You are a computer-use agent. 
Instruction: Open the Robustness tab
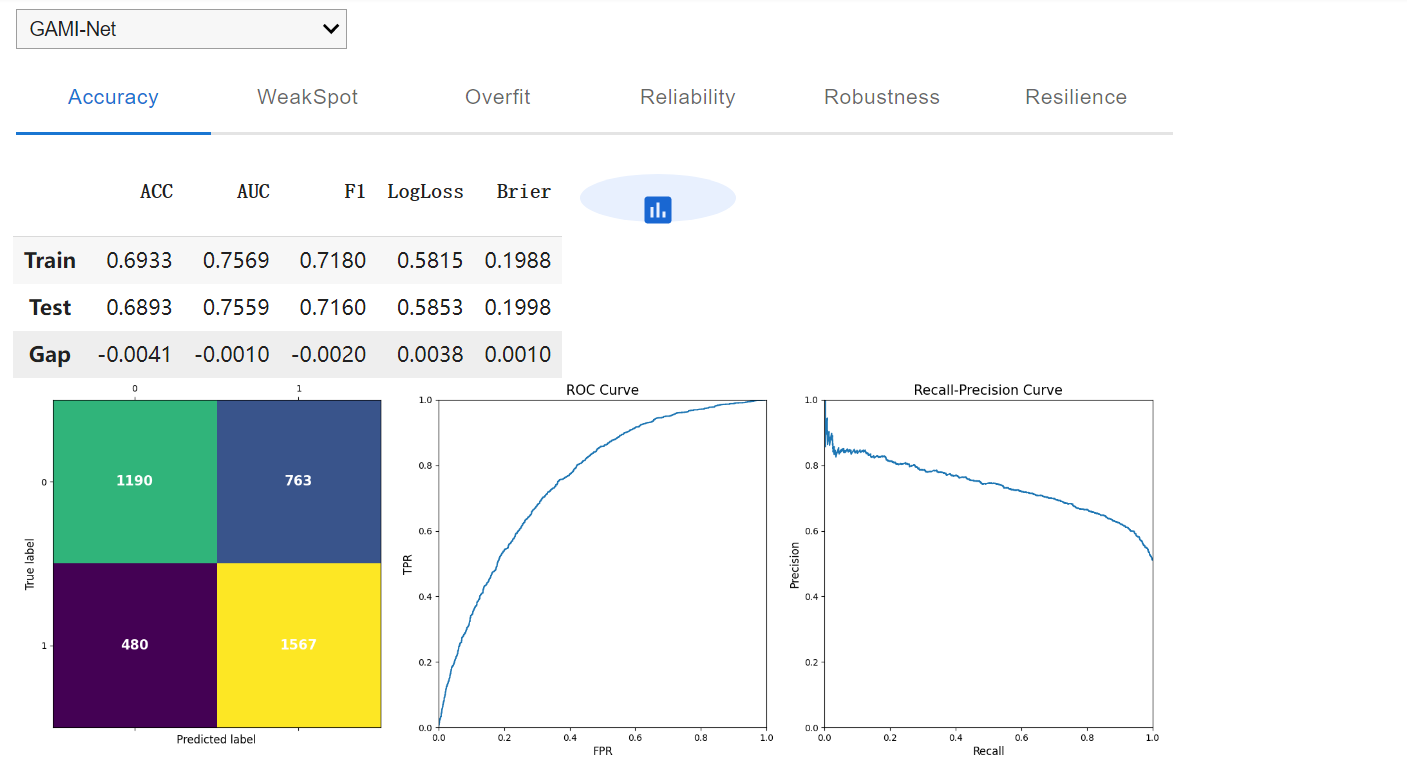[x=881, y=97]
